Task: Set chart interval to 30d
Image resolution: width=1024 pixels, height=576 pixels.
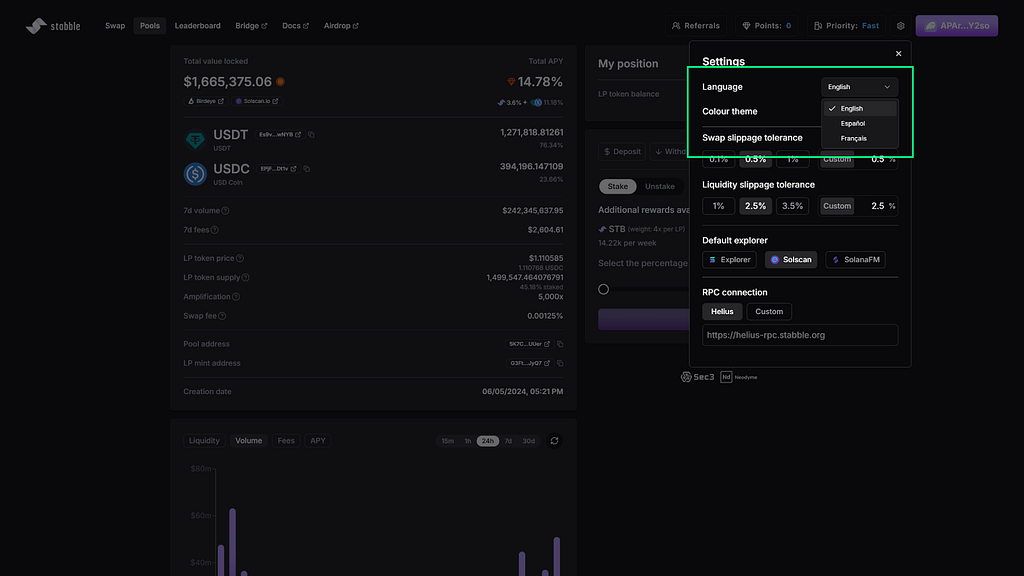Action: pos(528,441)
